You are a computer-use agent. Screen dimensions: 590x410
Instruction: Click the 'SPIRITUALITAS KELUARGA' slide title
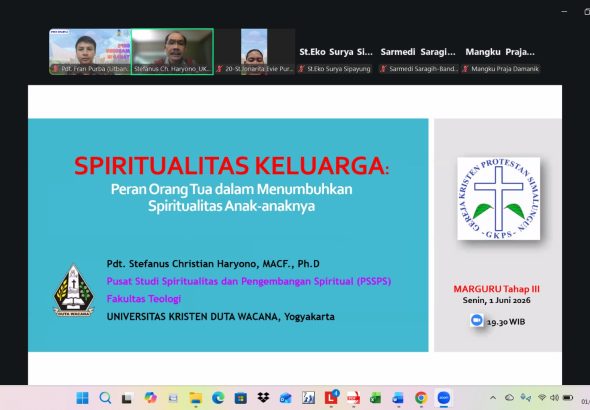(231, 166)
